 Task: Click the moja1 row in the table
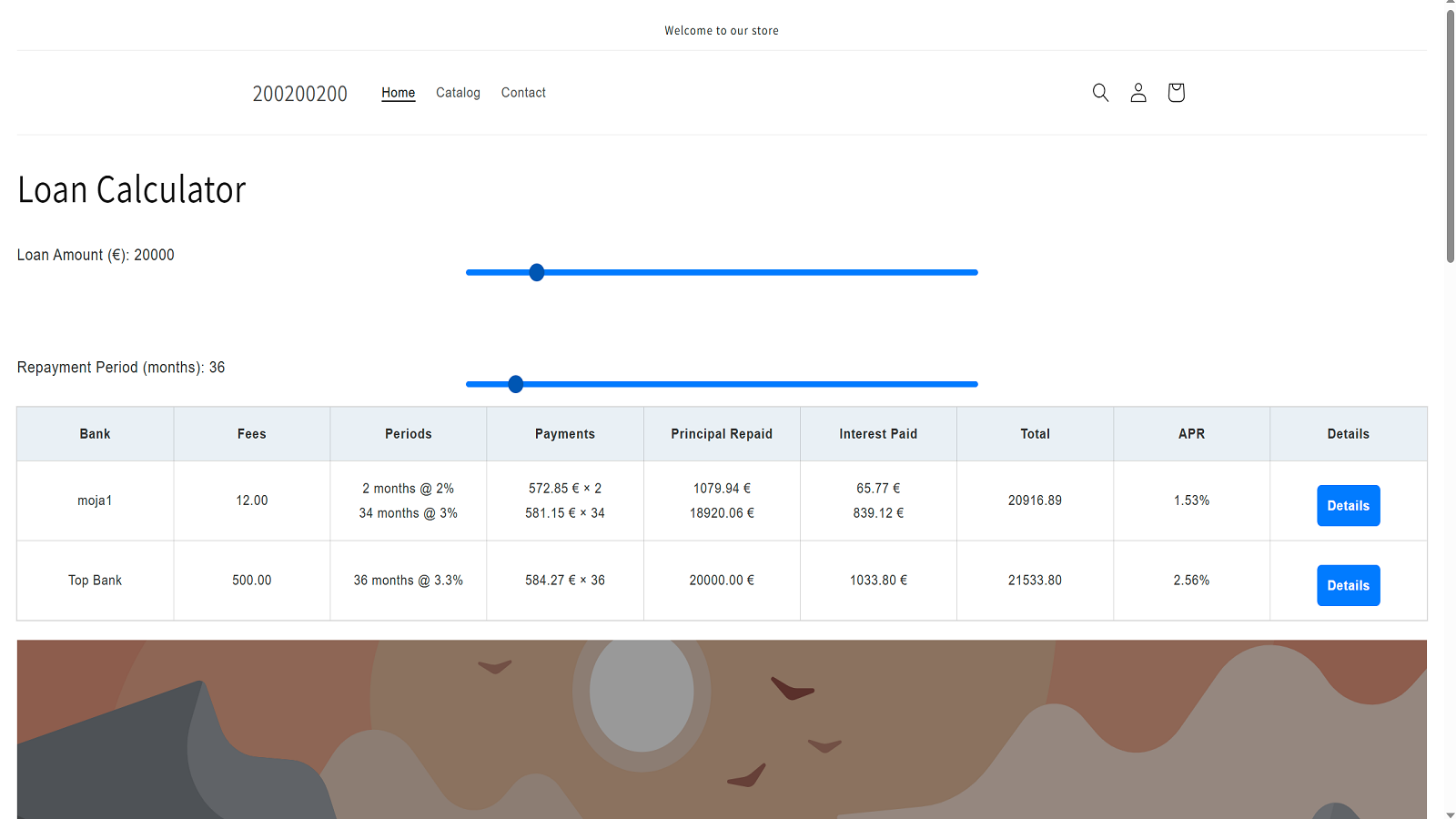[x=95, y=500]
